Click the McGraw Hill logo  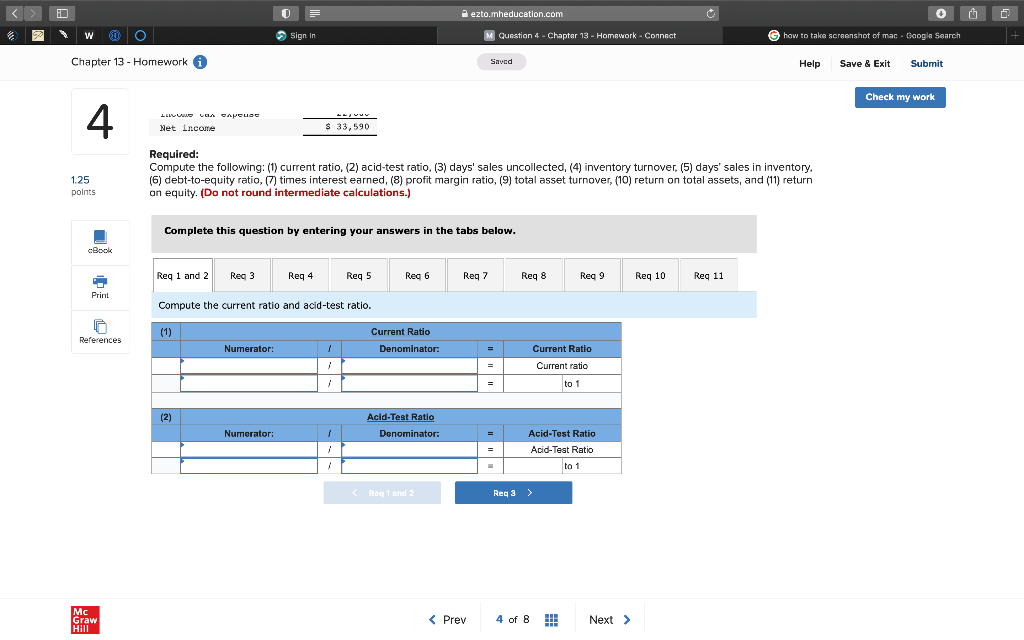coord(86,620)
